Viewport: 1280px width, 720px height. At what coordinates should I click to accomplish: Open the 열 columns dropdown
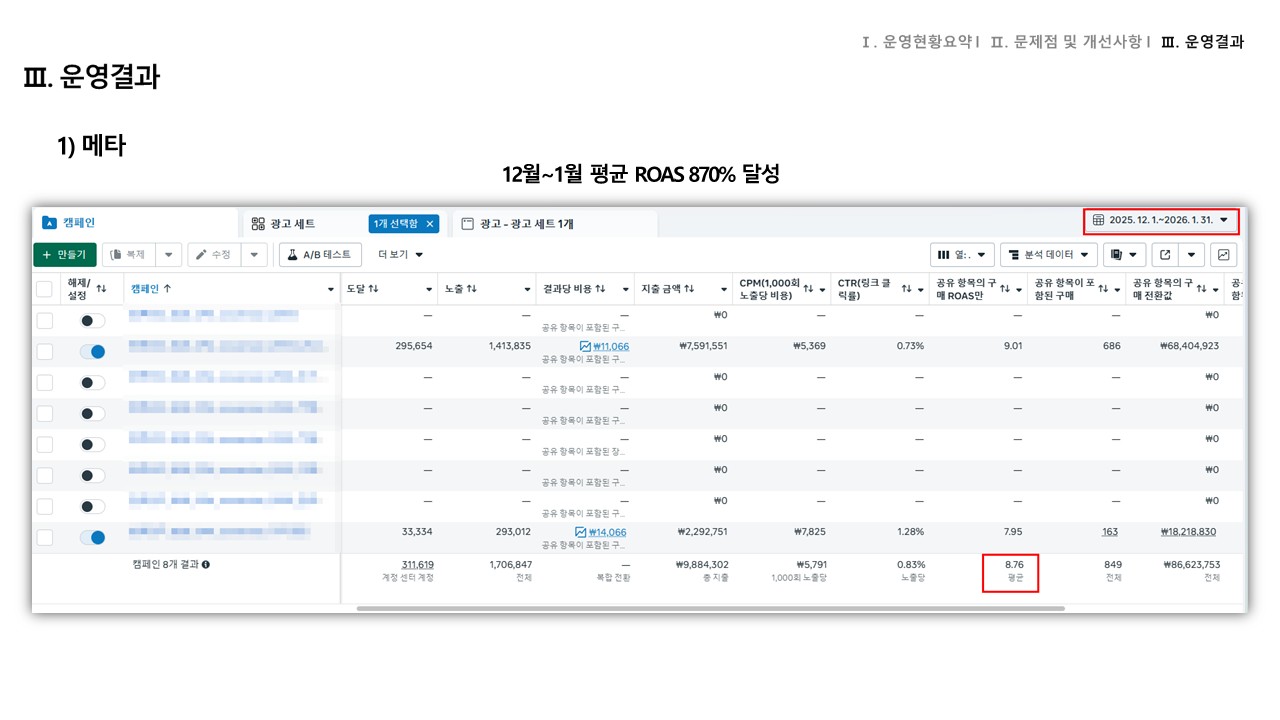[962, 255]
